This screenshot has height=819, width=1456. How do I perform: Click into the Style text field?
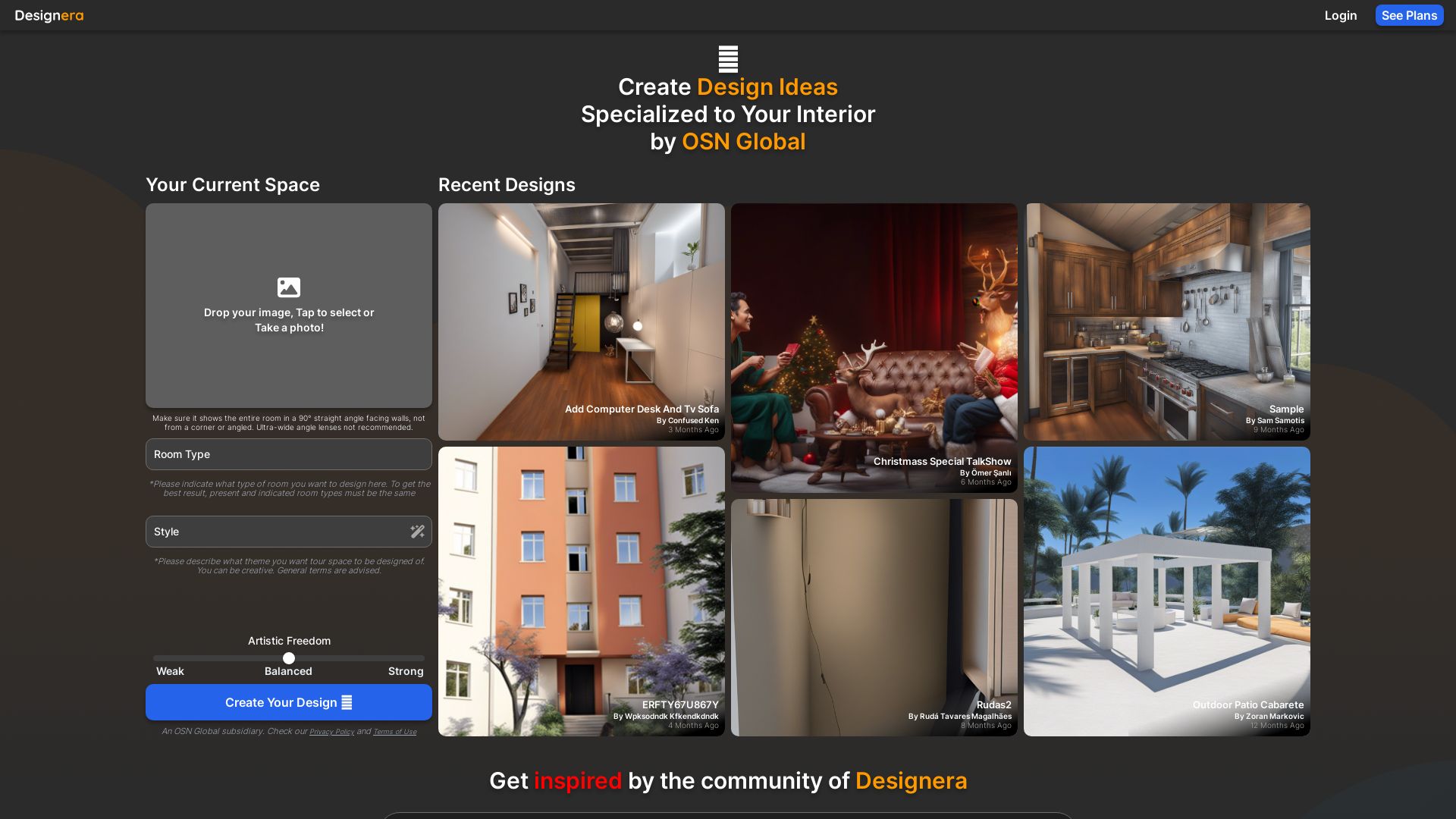click(x=277, y=532)
